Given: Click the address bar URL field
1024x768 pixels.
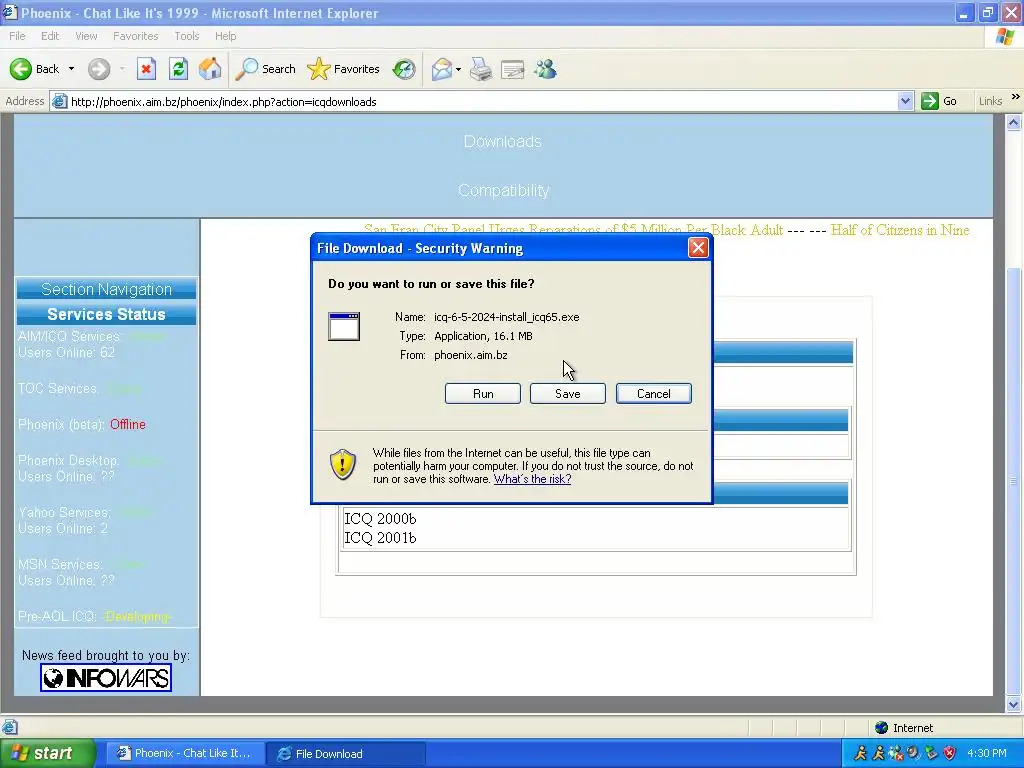Looking at the screenshot, I should 482,102.
